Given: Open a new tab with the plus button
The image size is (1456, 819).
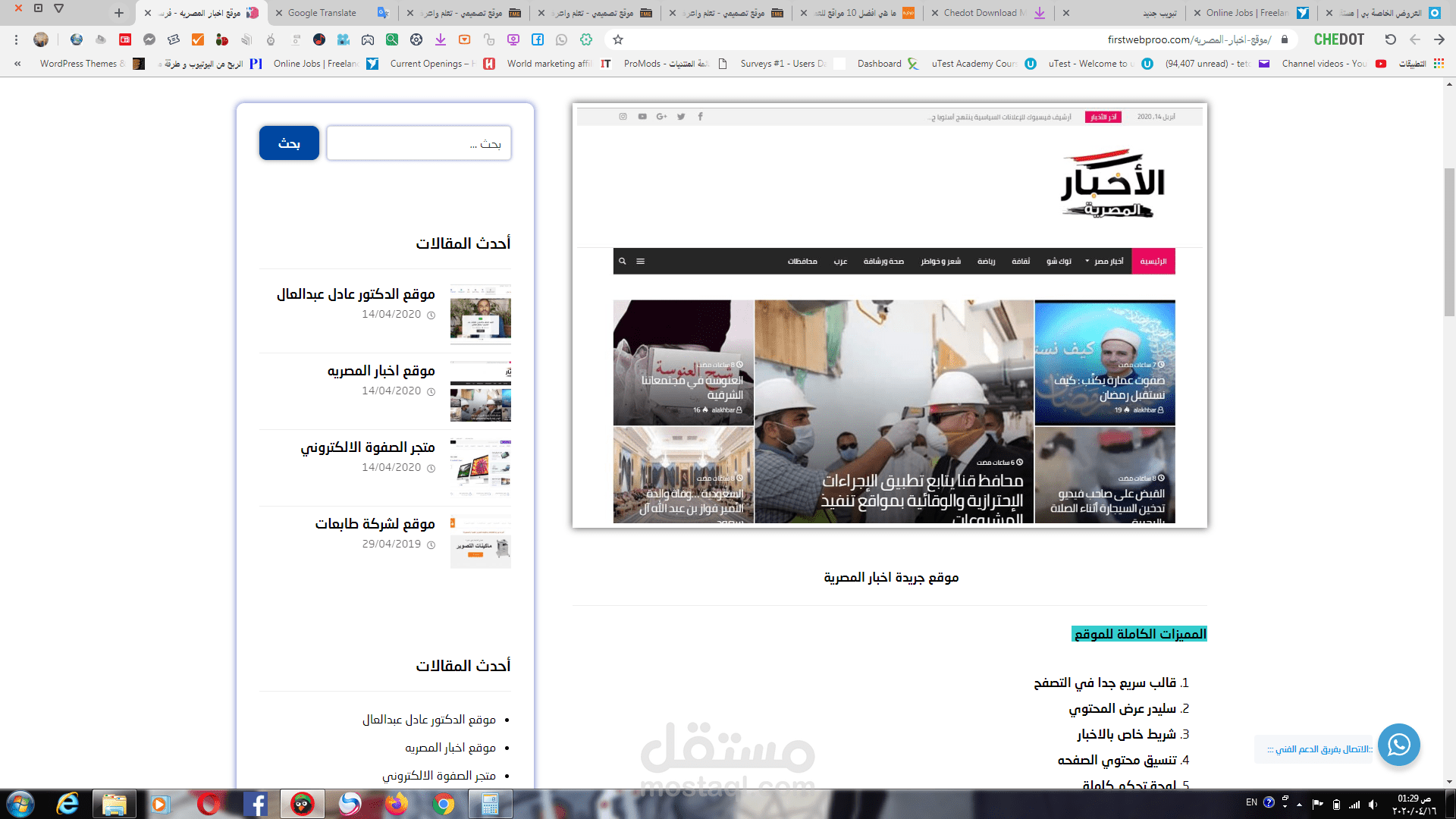Looking at the screenshot, I should click(x=119, y=13).
